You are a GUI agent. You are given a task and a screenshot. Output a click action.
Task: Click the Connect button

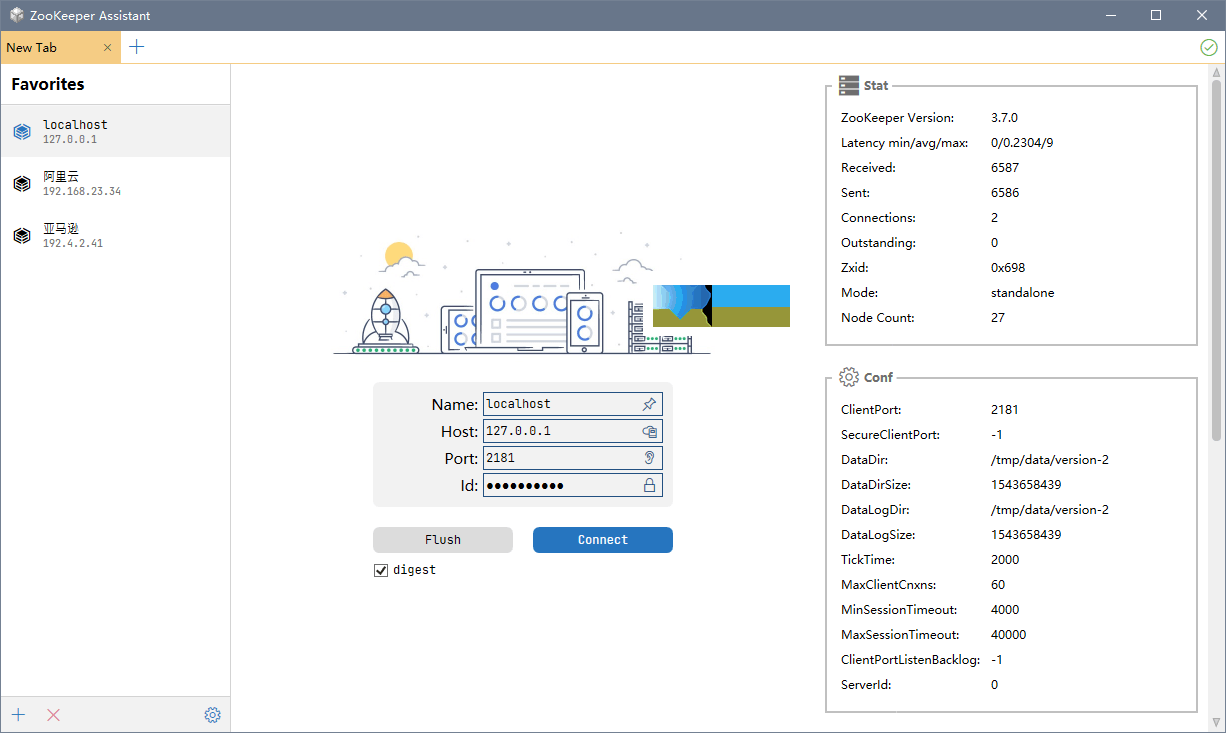point(603,540)
